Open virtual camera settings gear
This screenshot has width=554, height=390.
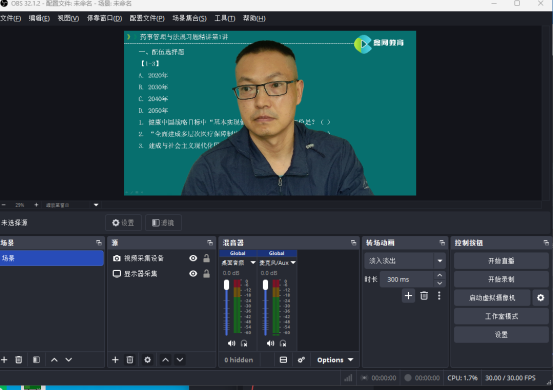540,298
